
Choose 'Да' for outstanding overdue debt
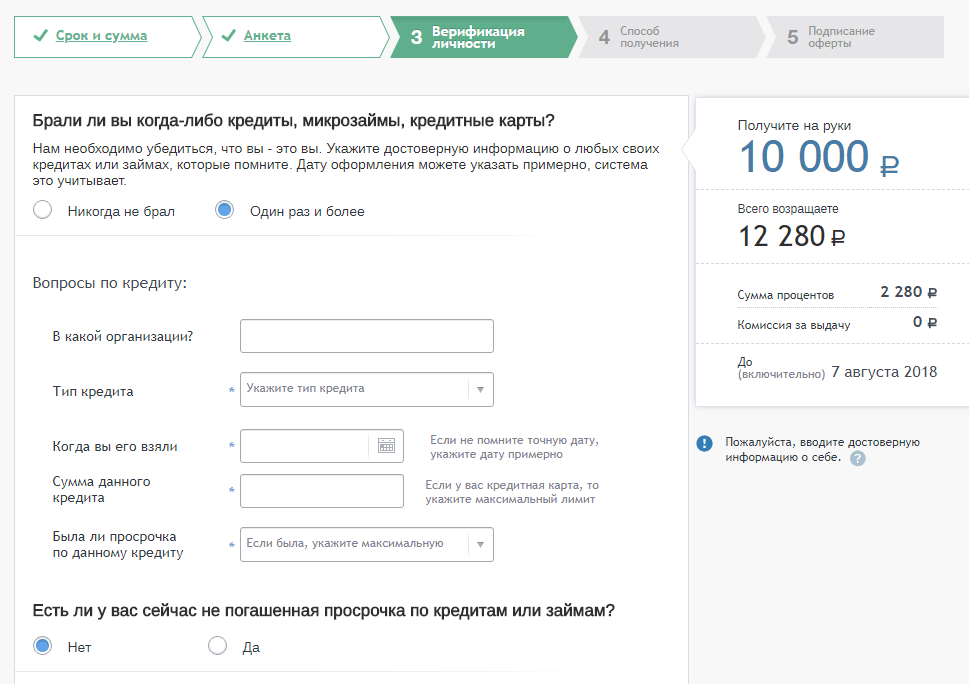(217, 646)
